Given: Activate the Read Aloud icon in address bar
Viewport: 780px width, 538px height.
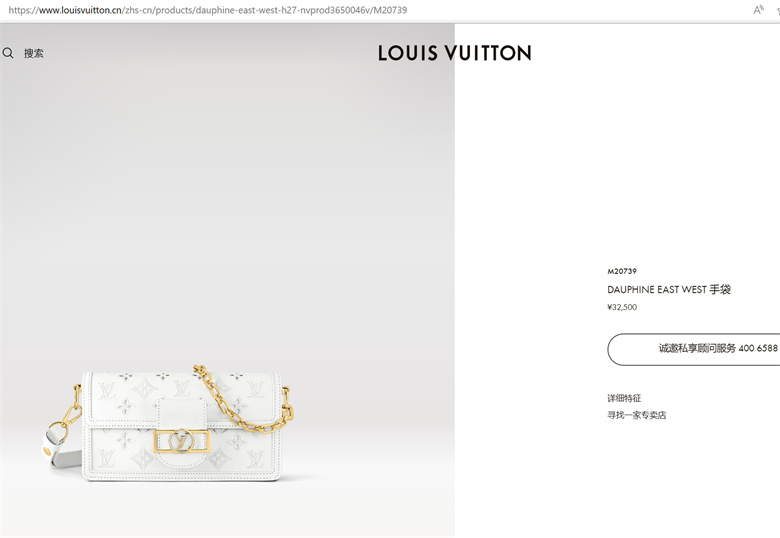Looking at the screenshot, I should pos(758,10).
